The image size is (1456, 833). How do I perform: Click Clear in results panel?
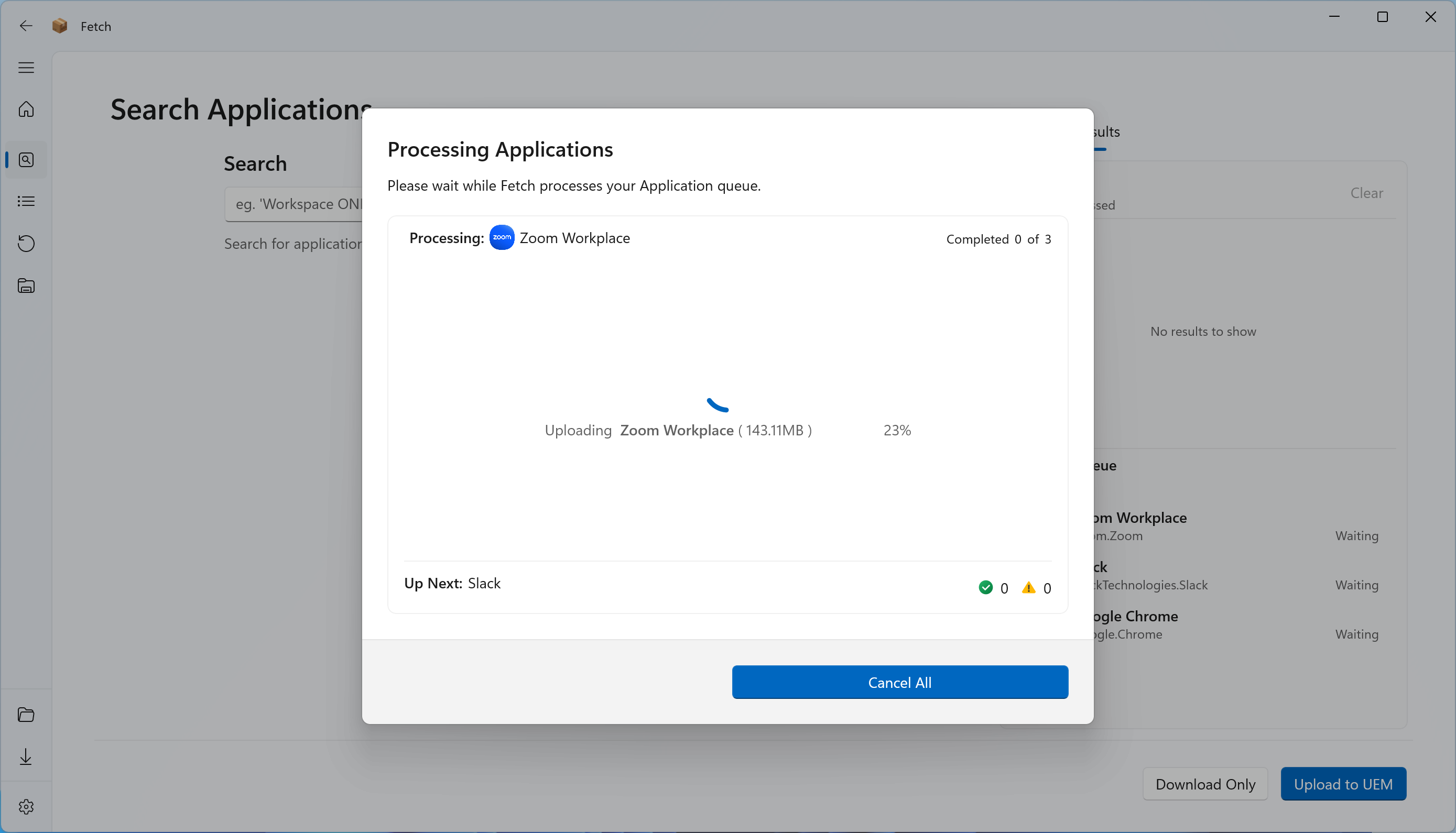point(1366,193)
